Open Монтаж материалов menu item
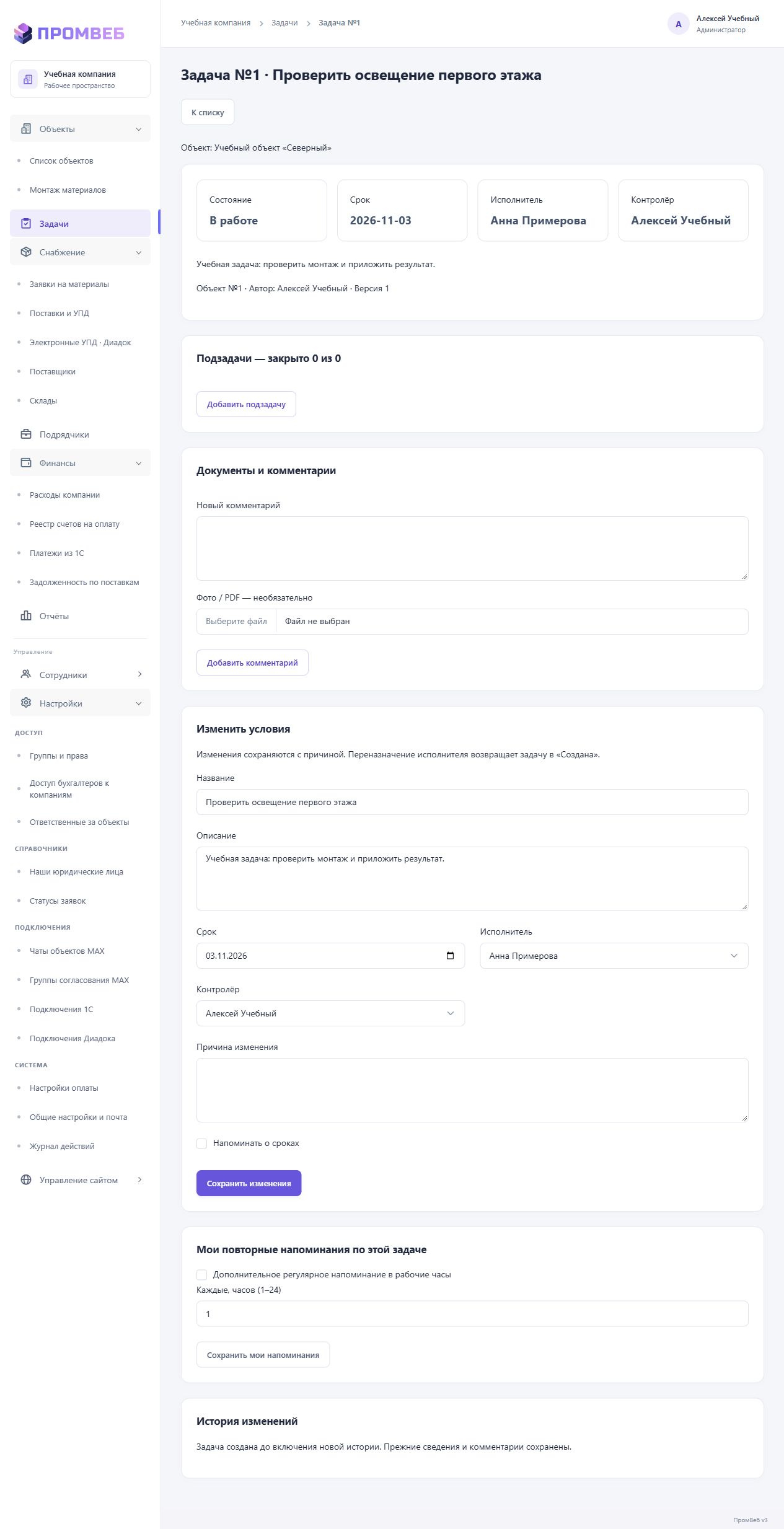Screen dimensions: 784x1529 pyautogui.click(x=68, y=190)
